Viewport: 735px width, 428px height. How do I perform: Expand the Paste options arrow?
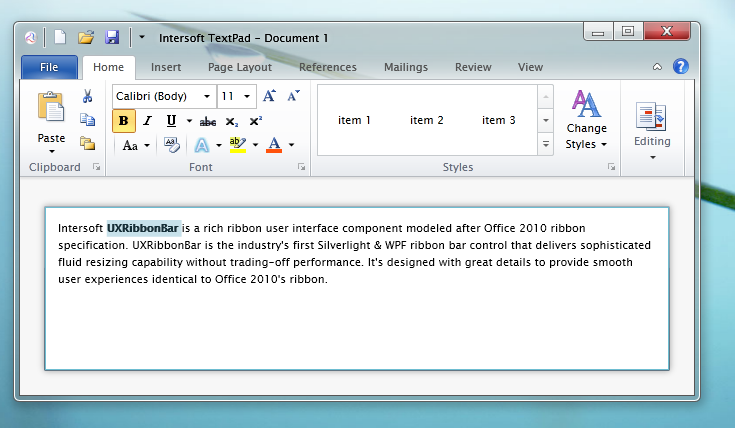[52, 151]
